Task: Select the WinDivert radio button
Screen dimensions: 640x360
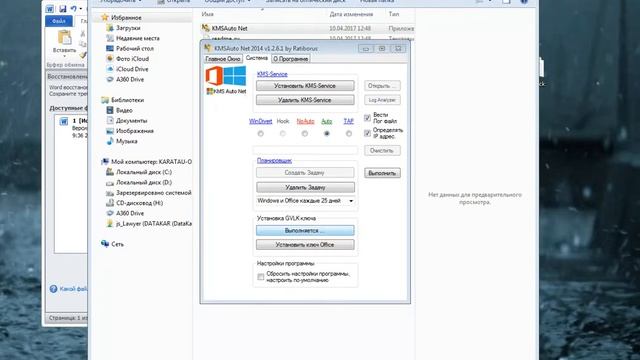Action: tap(260, 133)
